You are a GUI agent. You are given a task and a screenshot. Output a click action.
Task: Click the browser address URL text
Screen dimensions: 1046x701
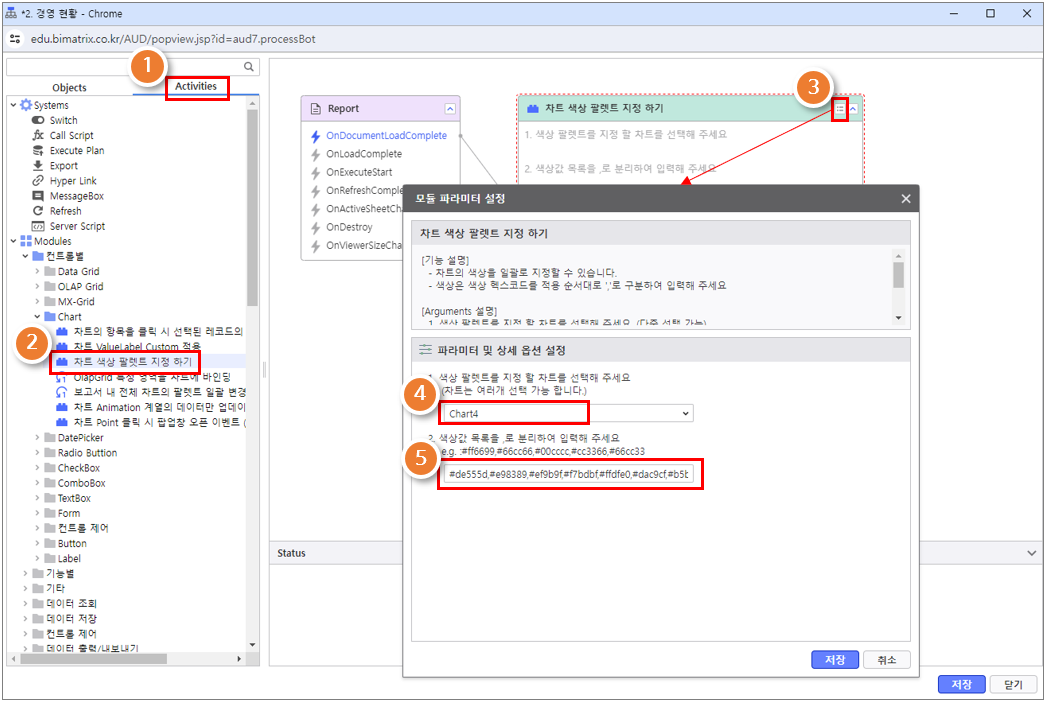click(173, 39)
